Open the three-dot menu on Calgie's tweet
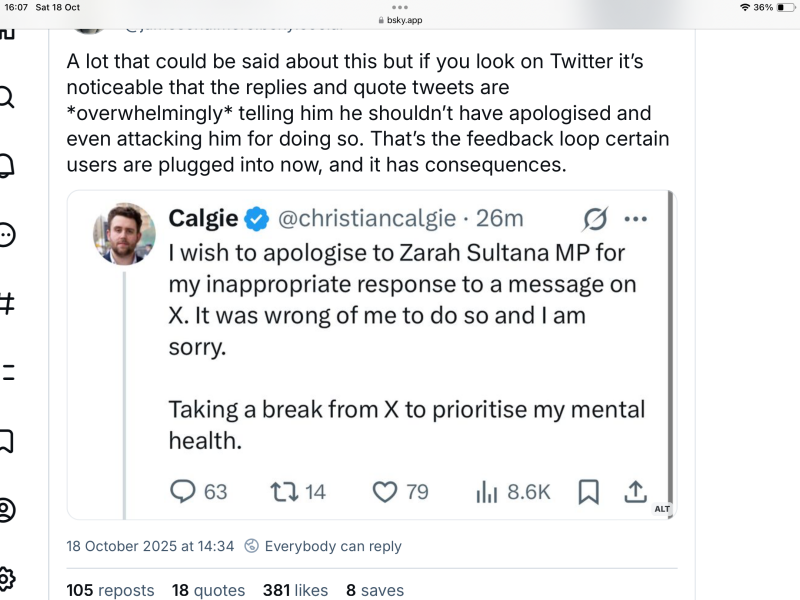 click(636, 219)
